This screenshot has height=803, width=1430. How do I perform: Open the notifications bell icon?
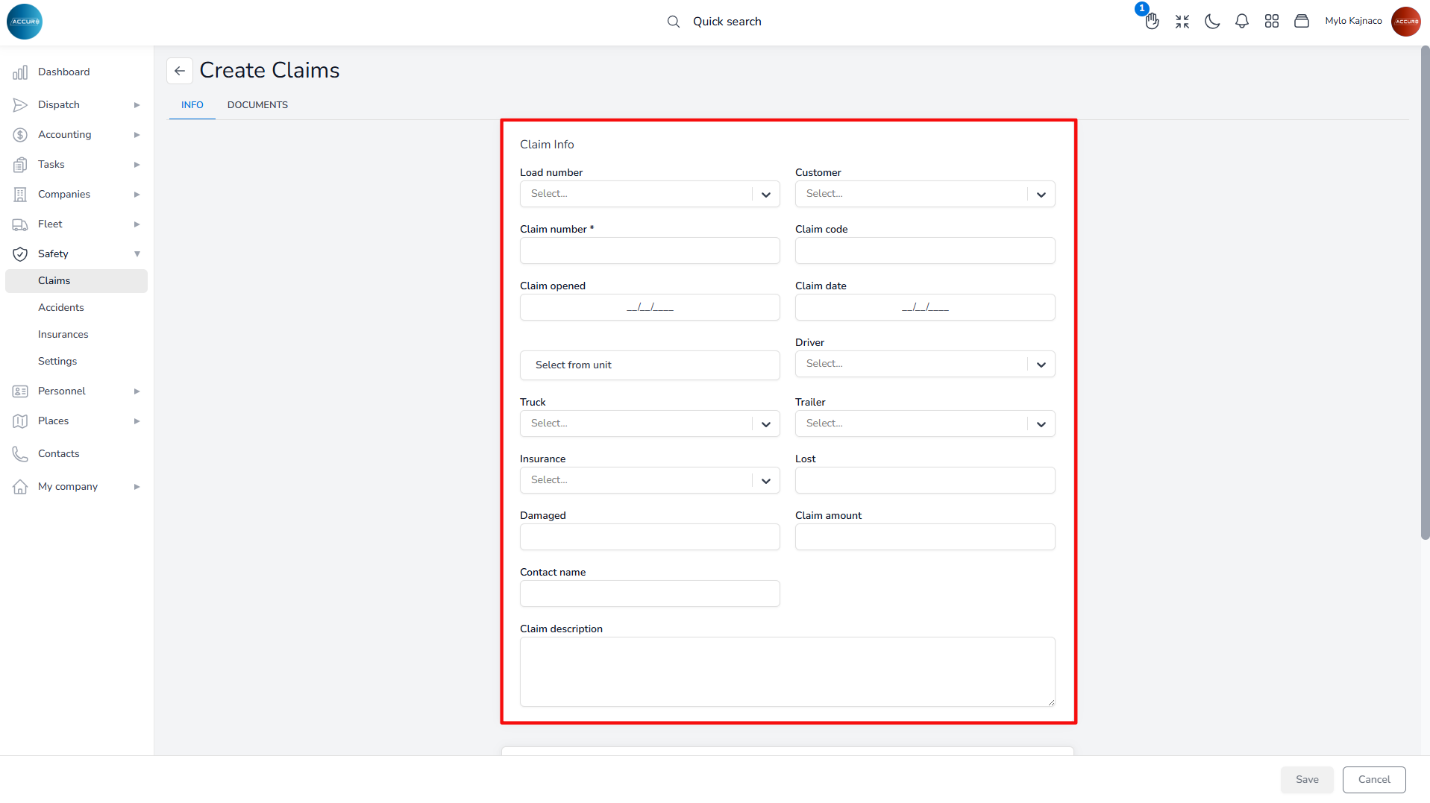tap(1242, 21)
